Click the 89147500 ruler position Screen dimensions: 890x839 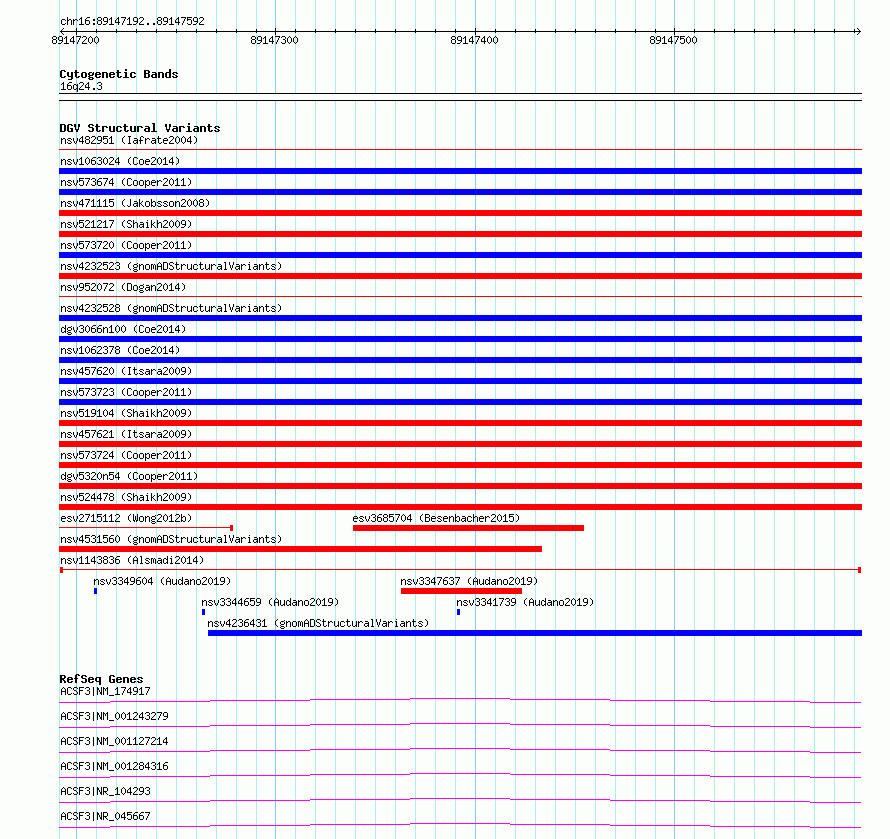673,40
